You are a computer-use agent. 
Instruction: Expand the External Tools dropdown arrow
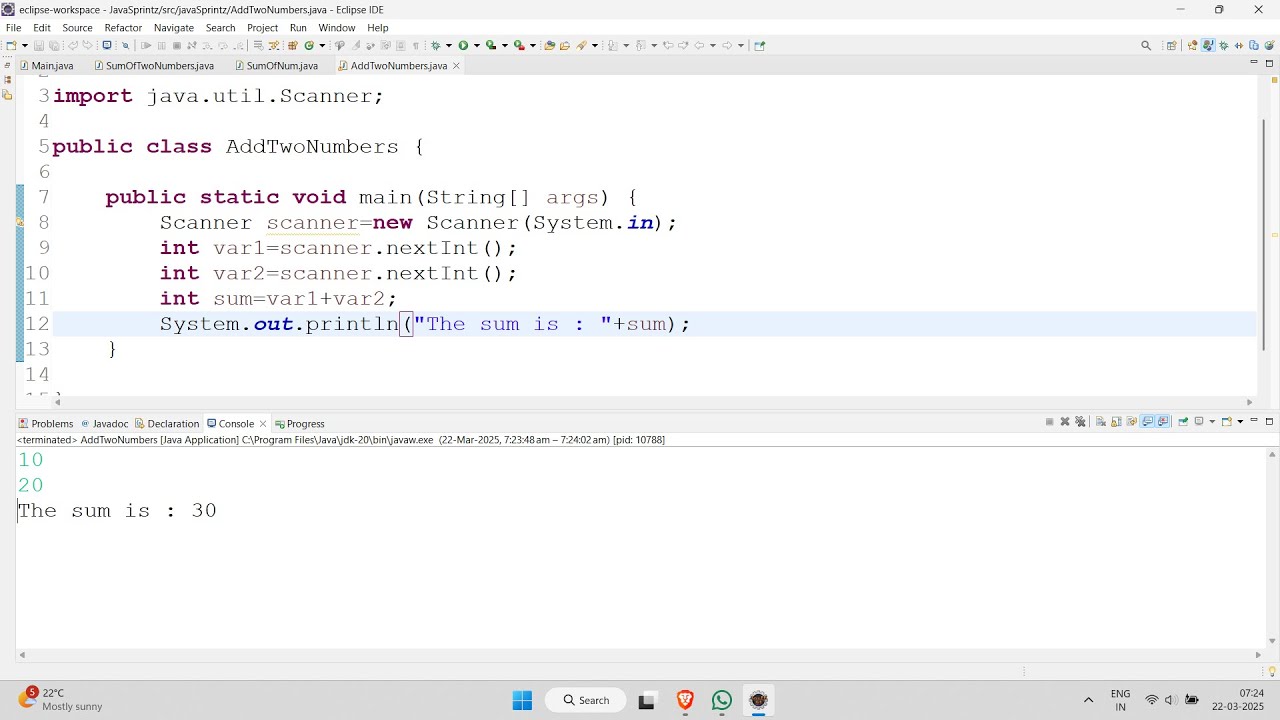533,45
